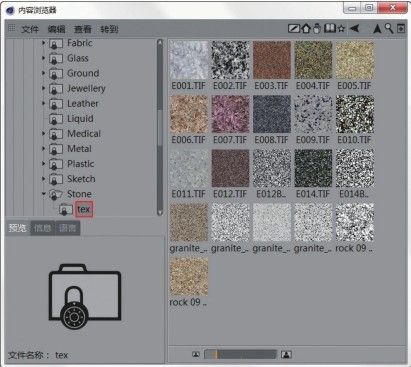The width and height of the screenshot is (411, 367).
Task: Select the Ground tree label
Action: click(x=83, y=73)
